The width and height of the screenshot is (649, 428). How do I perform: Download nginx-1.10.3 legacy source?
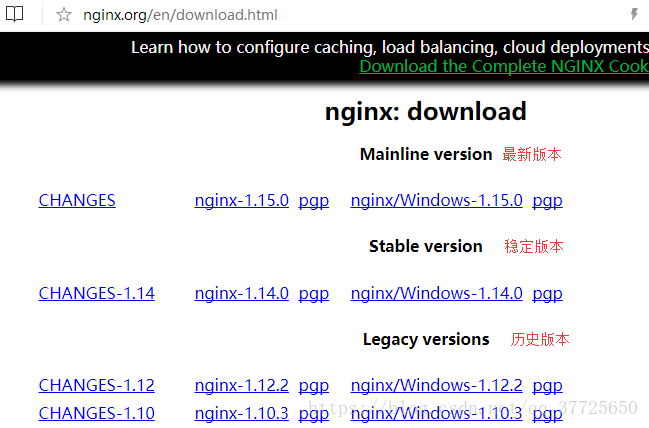(x=242, y=414)
